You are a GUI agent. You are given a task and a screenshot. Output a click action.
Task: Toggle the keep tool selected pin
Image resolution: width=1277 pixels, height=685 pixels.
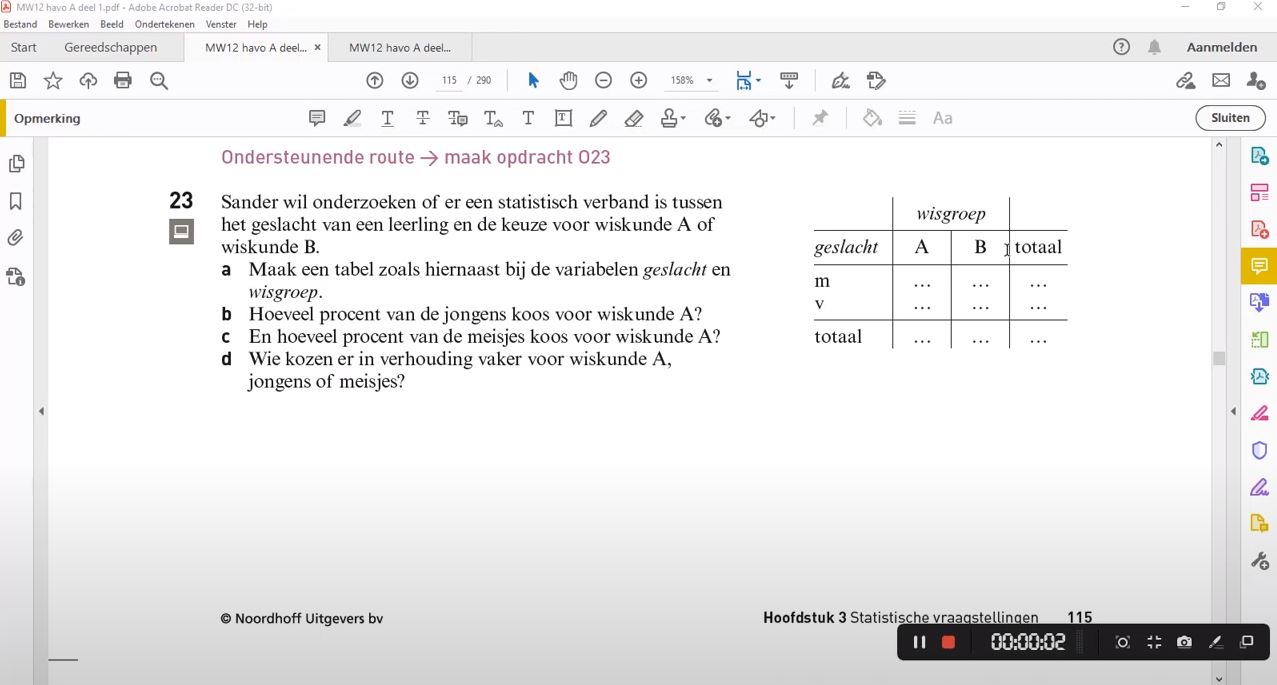820,118
